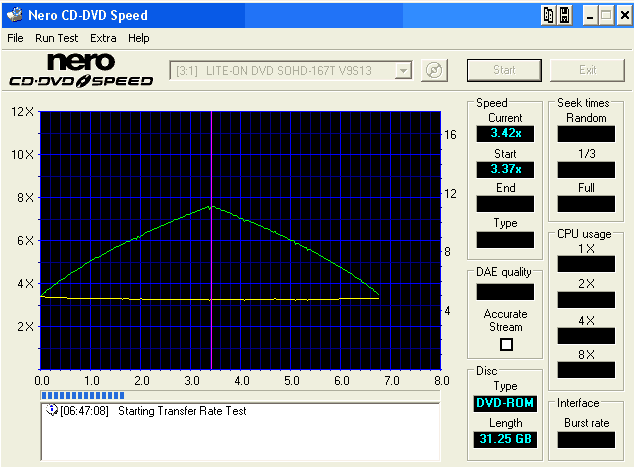Click the DVD-ROM disc type value
This screenshot has height=467, width=634.
[505, 403]
